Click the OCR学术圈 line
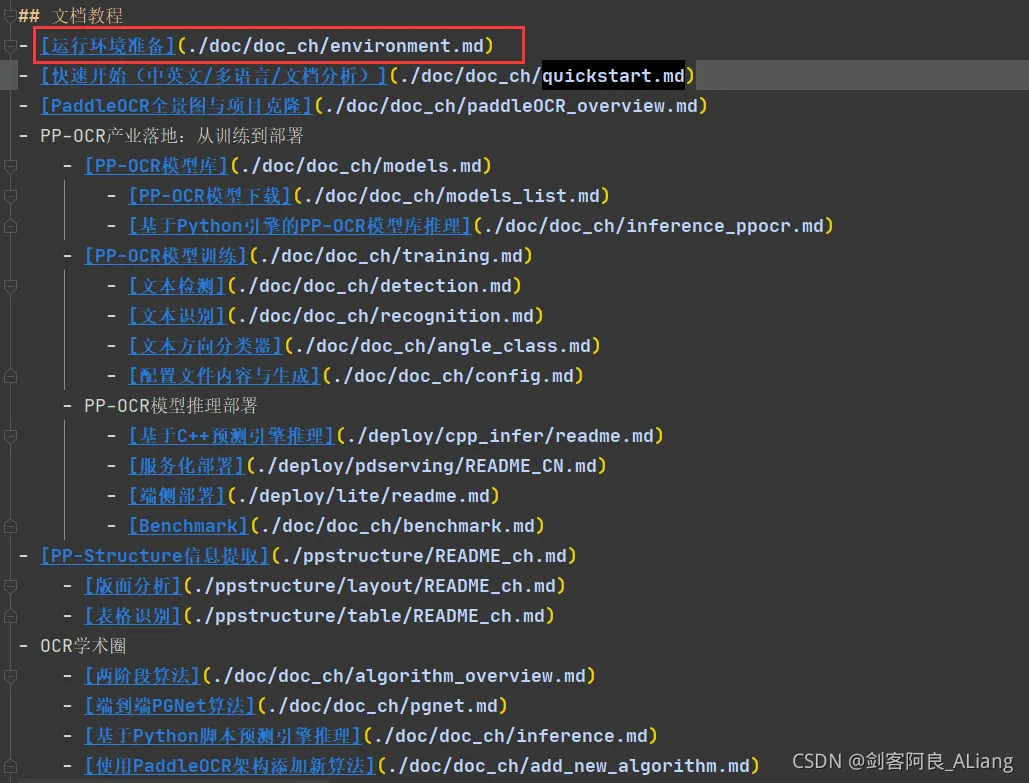 click(83, 646)
